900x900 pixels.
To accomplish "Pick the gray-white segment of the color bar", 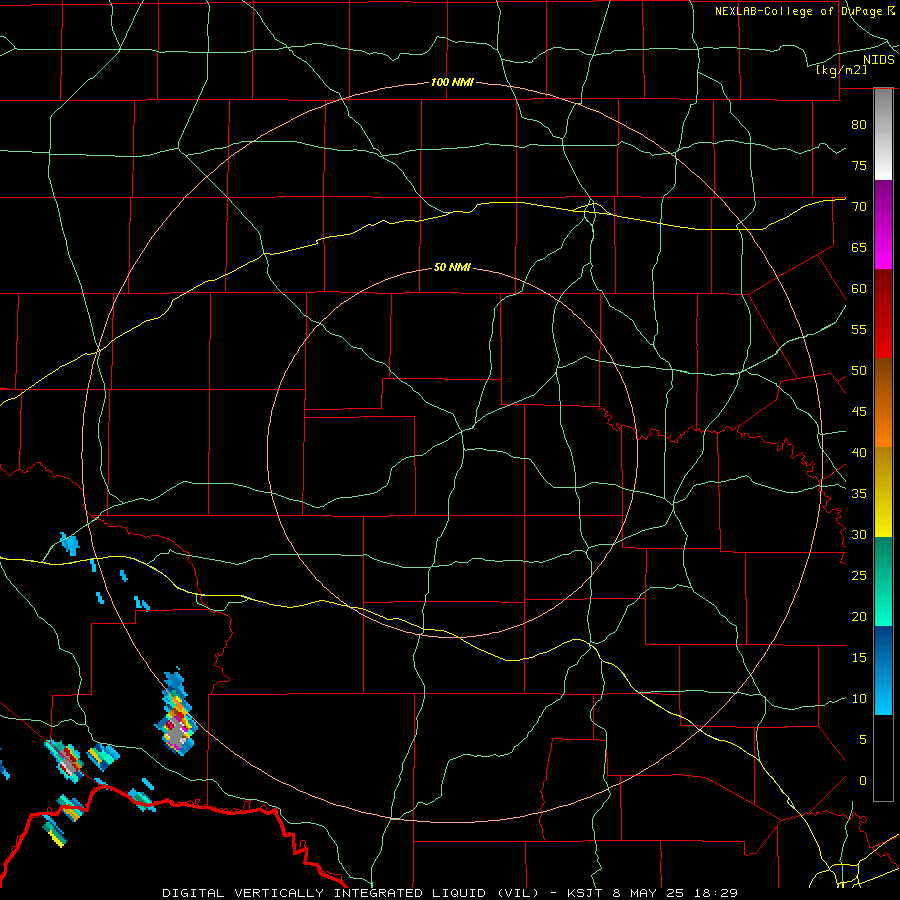I will pos(883,134).
